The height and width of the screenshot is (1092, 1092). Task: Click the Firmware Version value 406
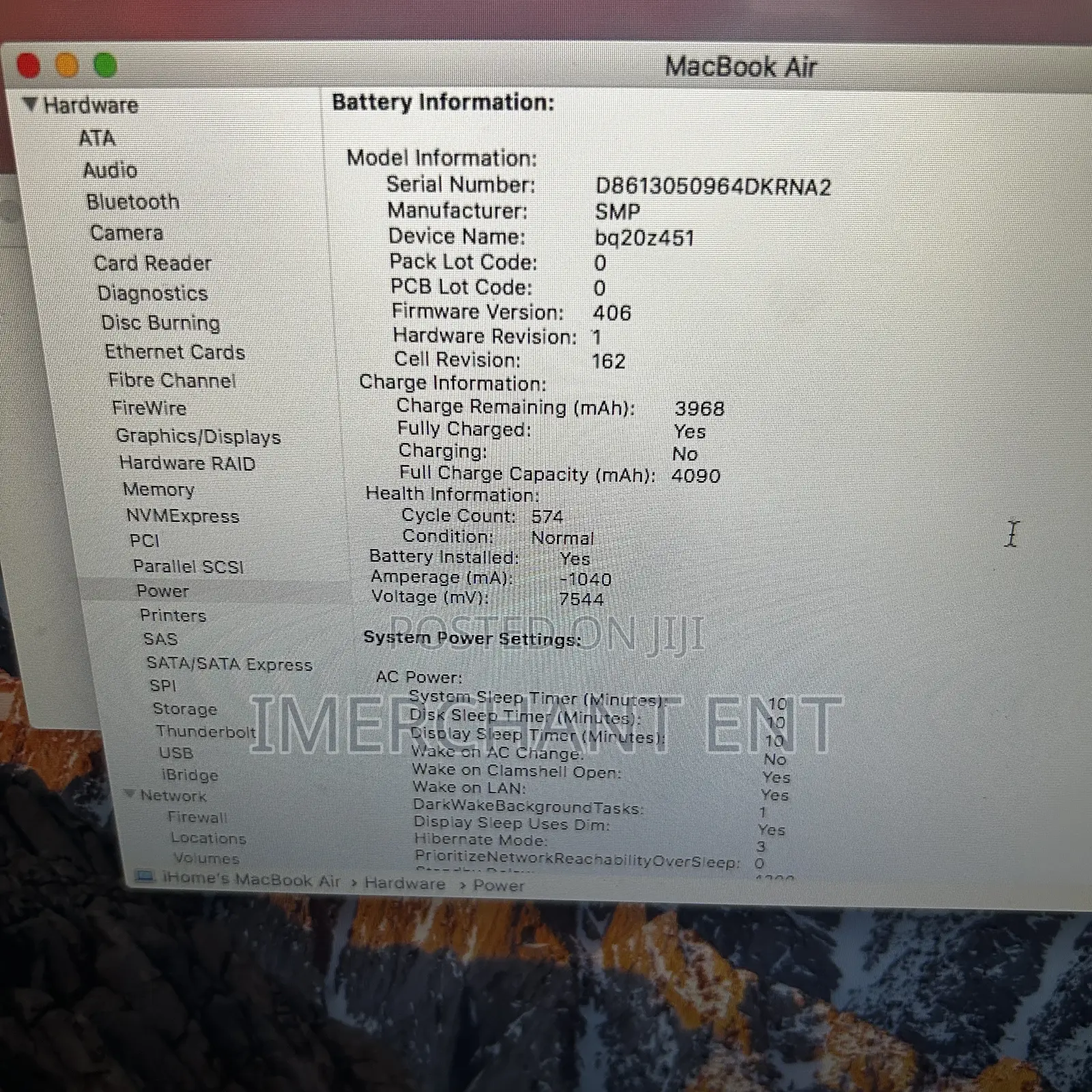(x=612, y=313)
